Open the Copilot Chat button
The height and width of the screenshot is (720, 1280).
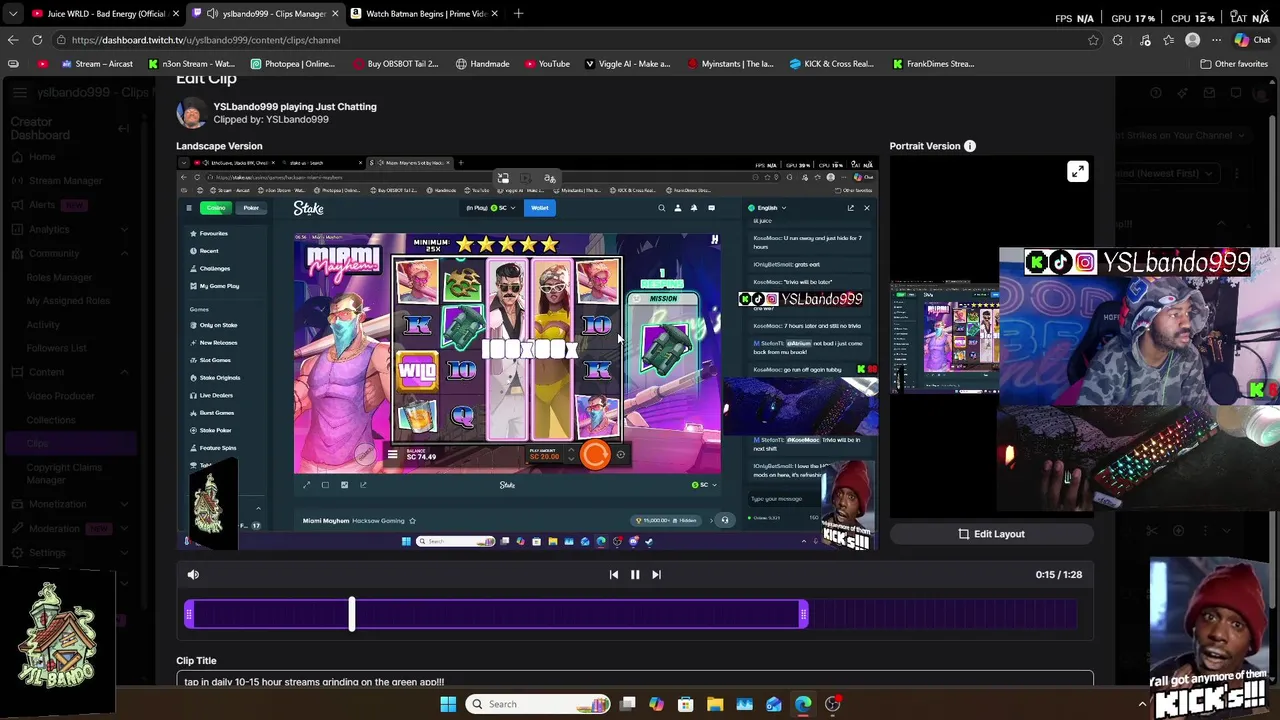[1252, 40]
